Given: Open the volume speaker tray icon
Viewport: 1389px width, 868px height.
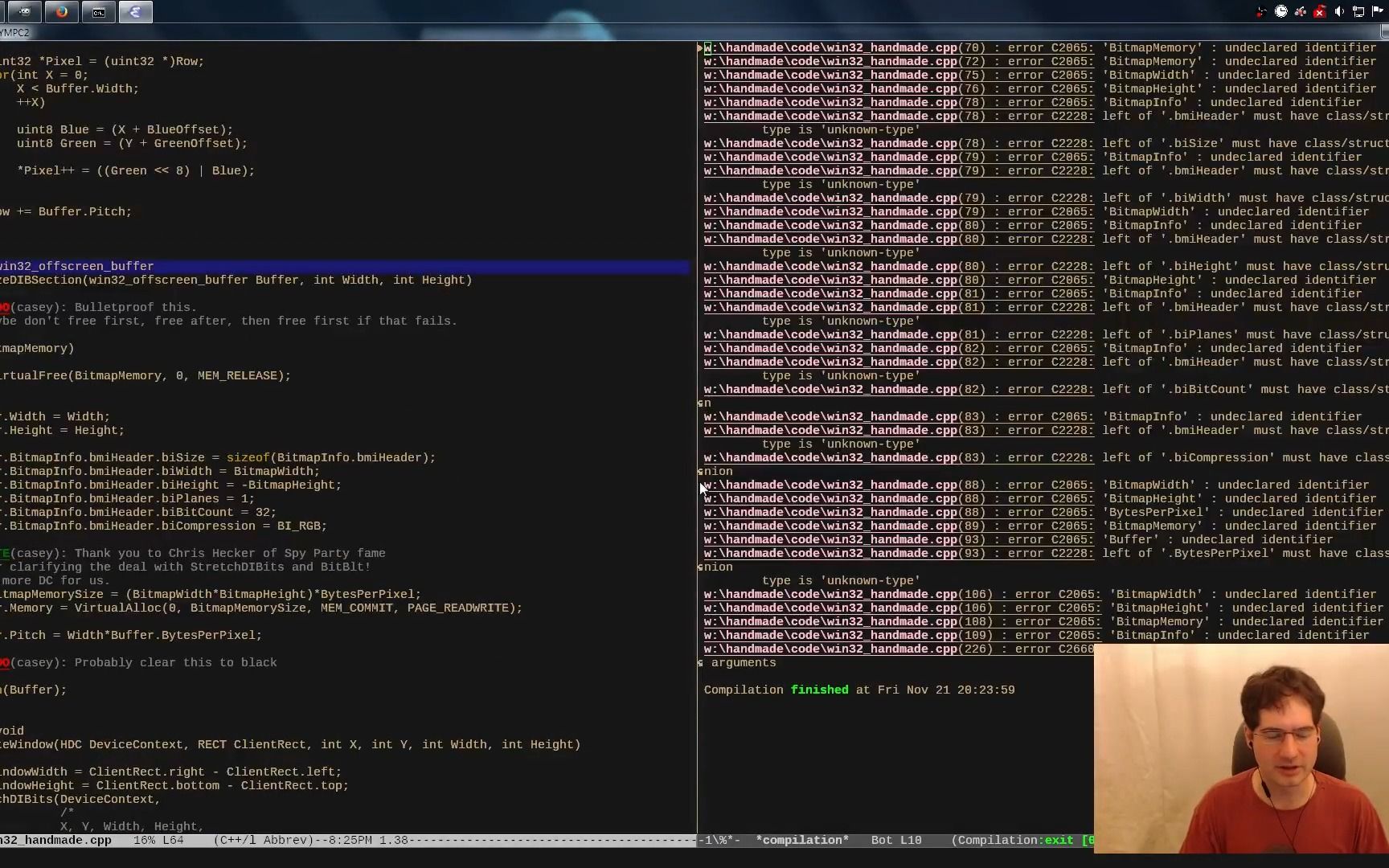Looking at the screenshot, I should tap(1339, 11).
